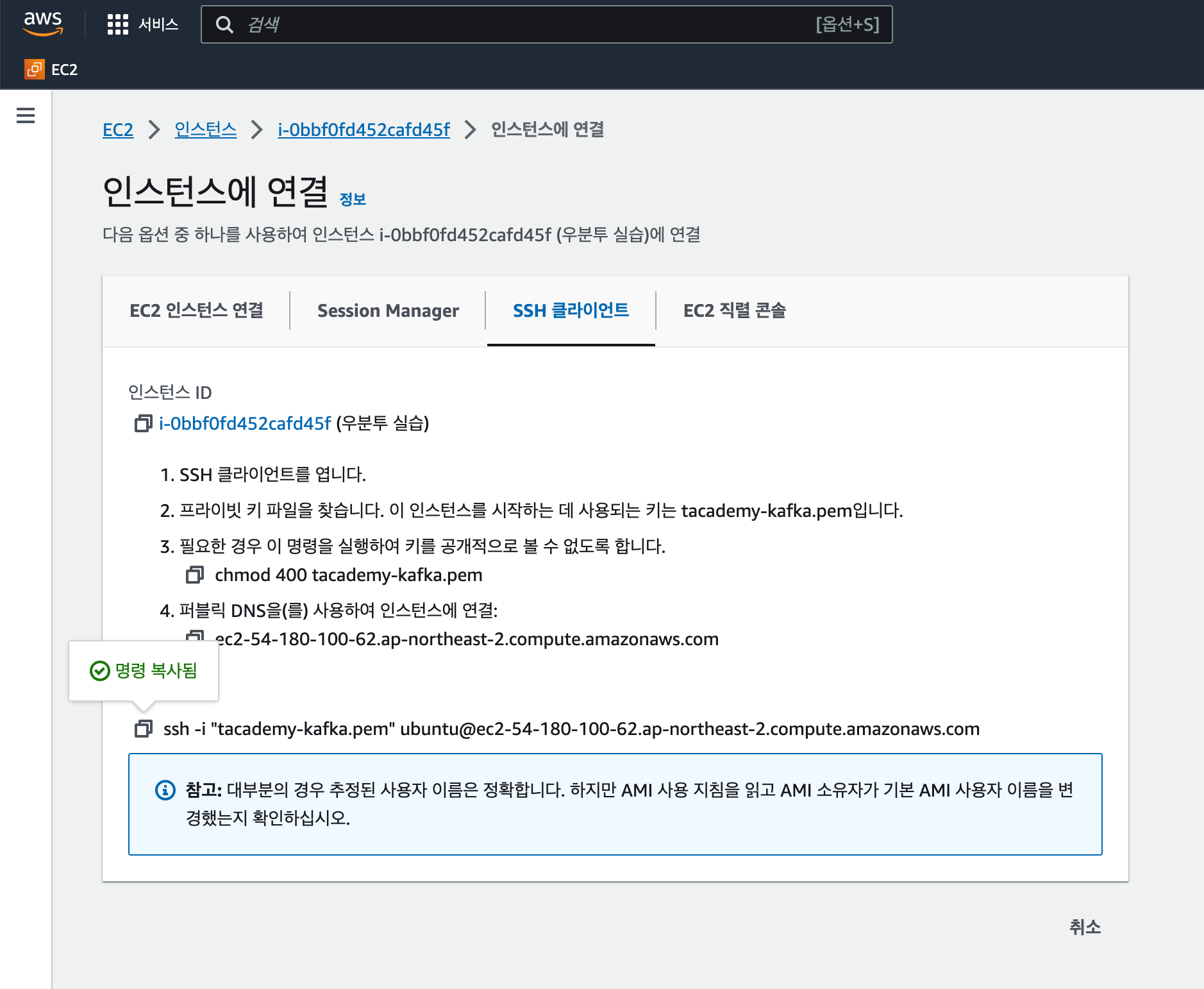
Task: Click the 취소 cancel button
Action: coord(1085,927)
